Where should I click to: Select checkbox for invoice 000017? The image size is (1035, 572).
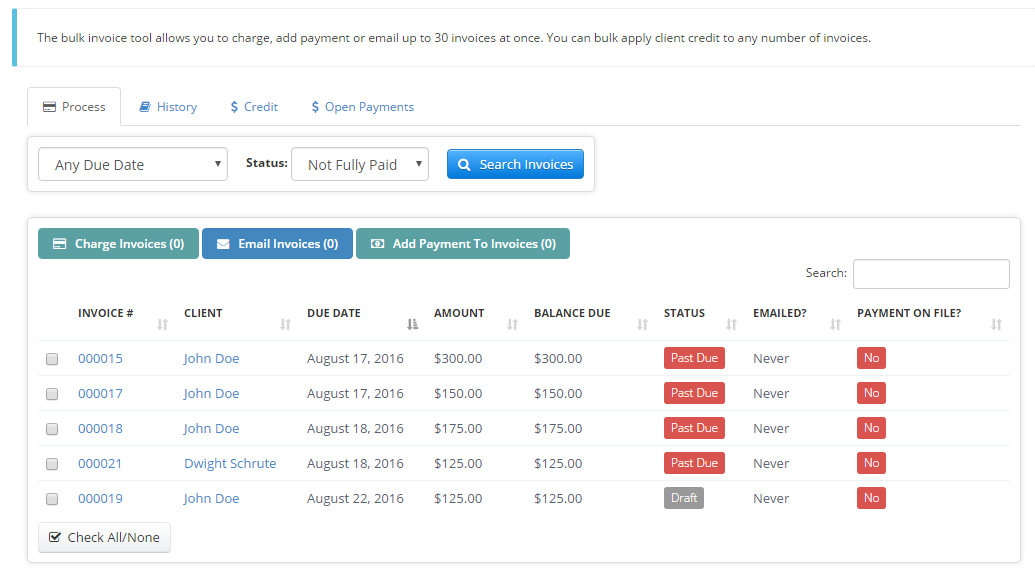pyautogui.click(x=52, y=394)
